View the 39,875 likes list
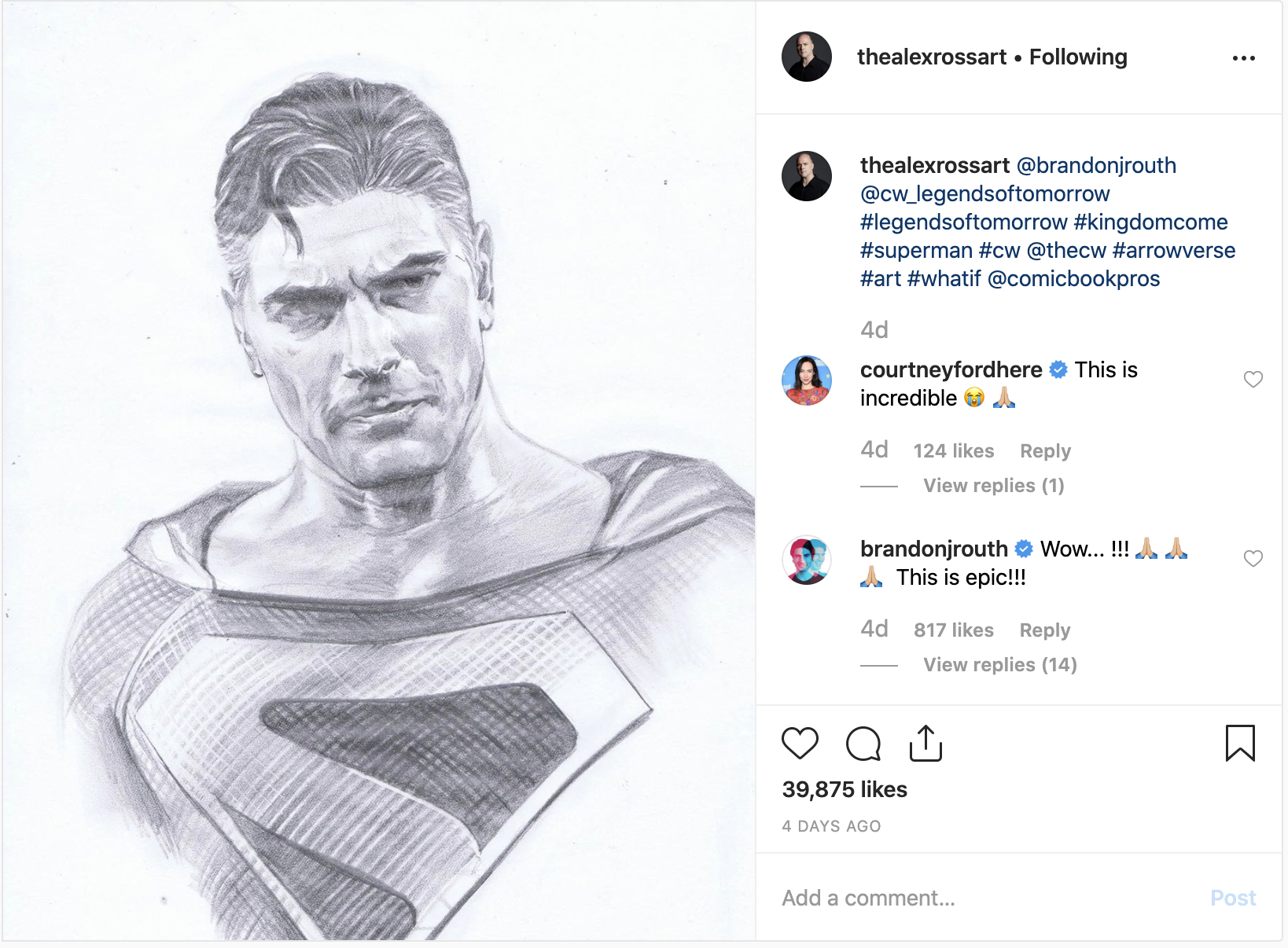This screenshot has width=1288, height=948. (845, 789)
